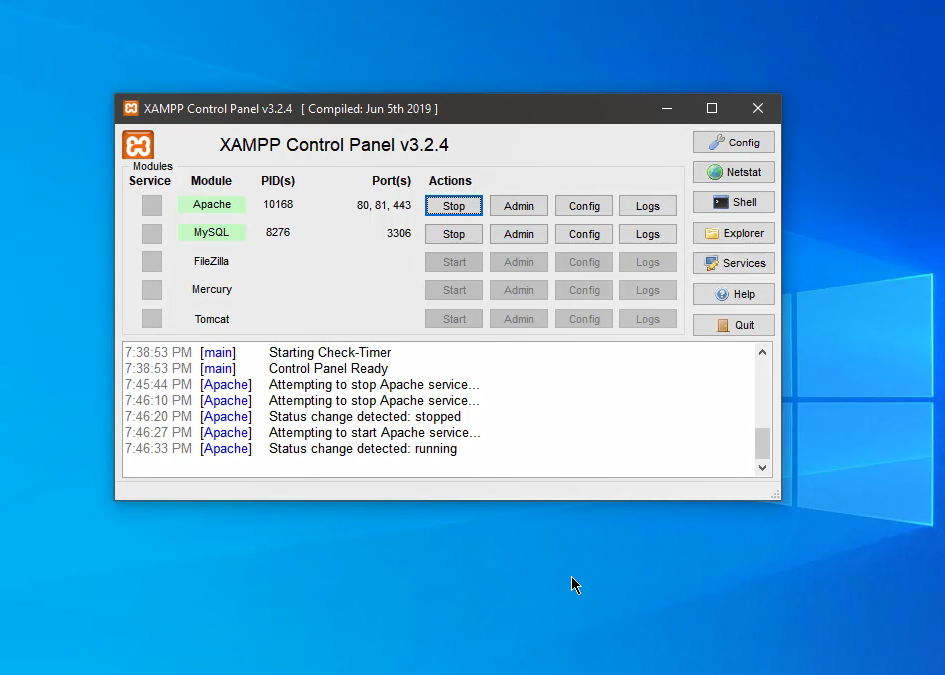The height and width of the screenshot is (675, 945).
Task: Click Apache ports 80, 81, 443
Action: point(384,205)
